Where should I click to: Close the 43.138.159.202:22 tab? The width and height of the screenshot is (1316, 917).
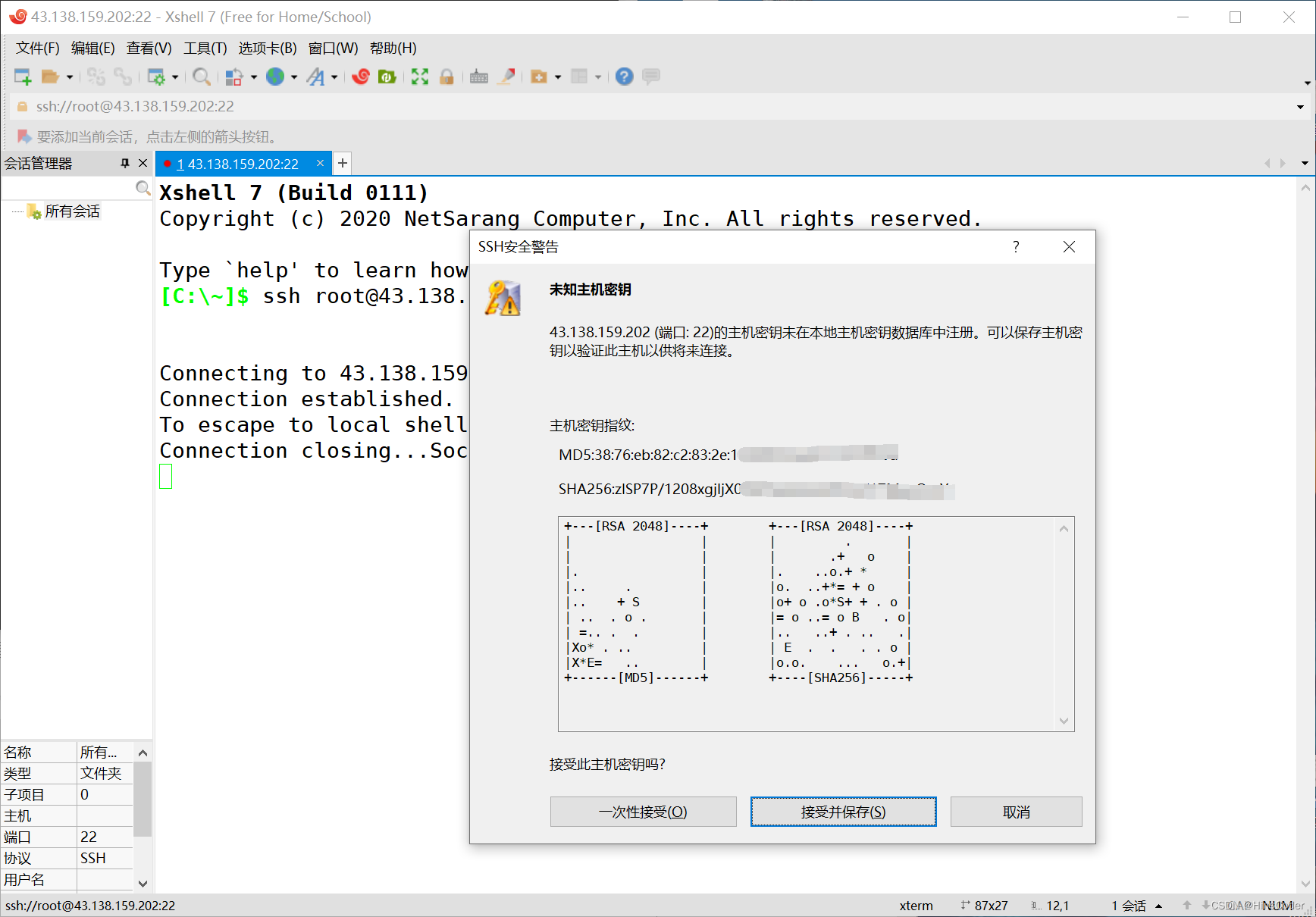(320, 163)
